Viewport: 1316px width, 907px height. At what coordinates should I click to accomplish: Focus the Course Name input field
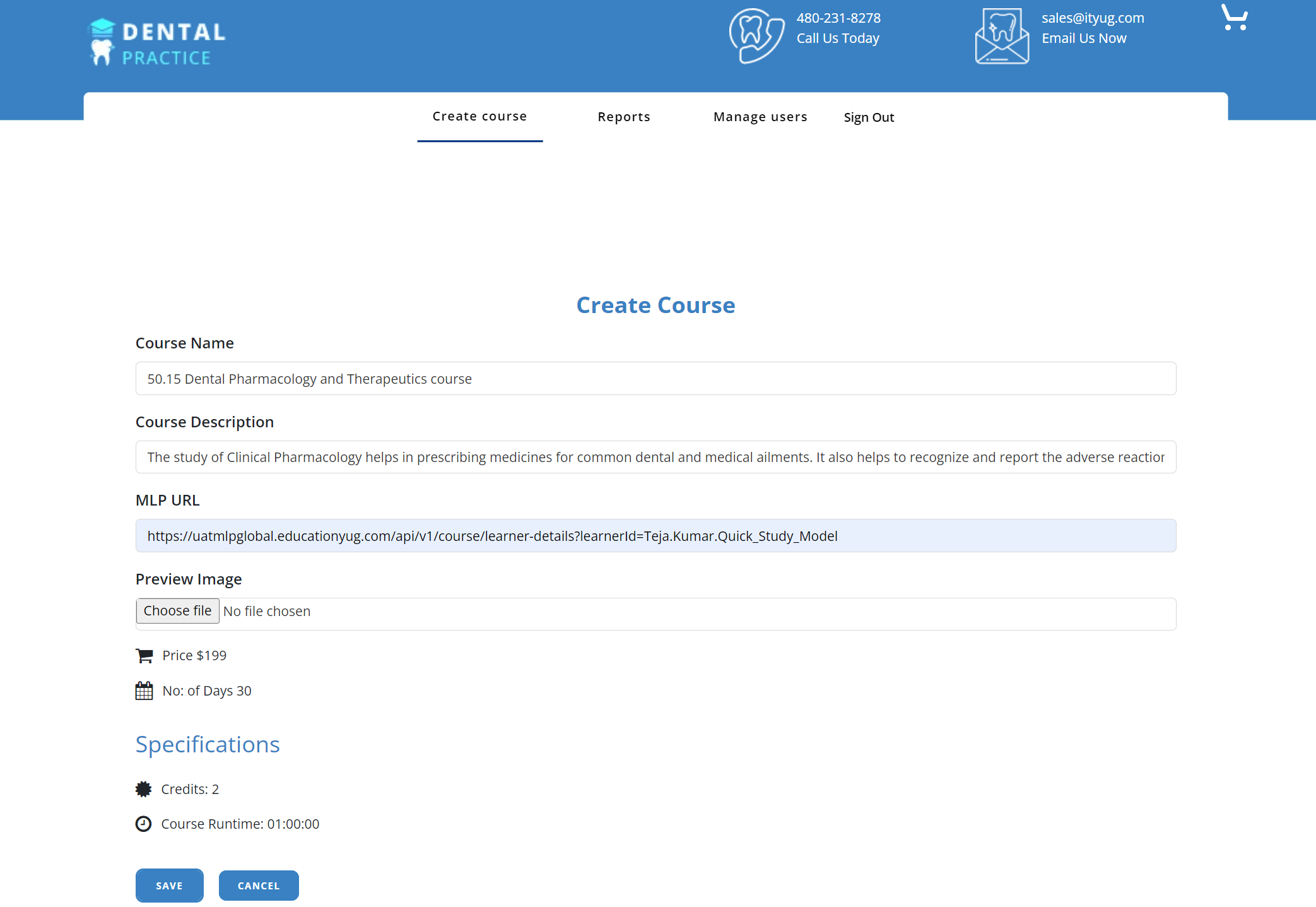655,379
